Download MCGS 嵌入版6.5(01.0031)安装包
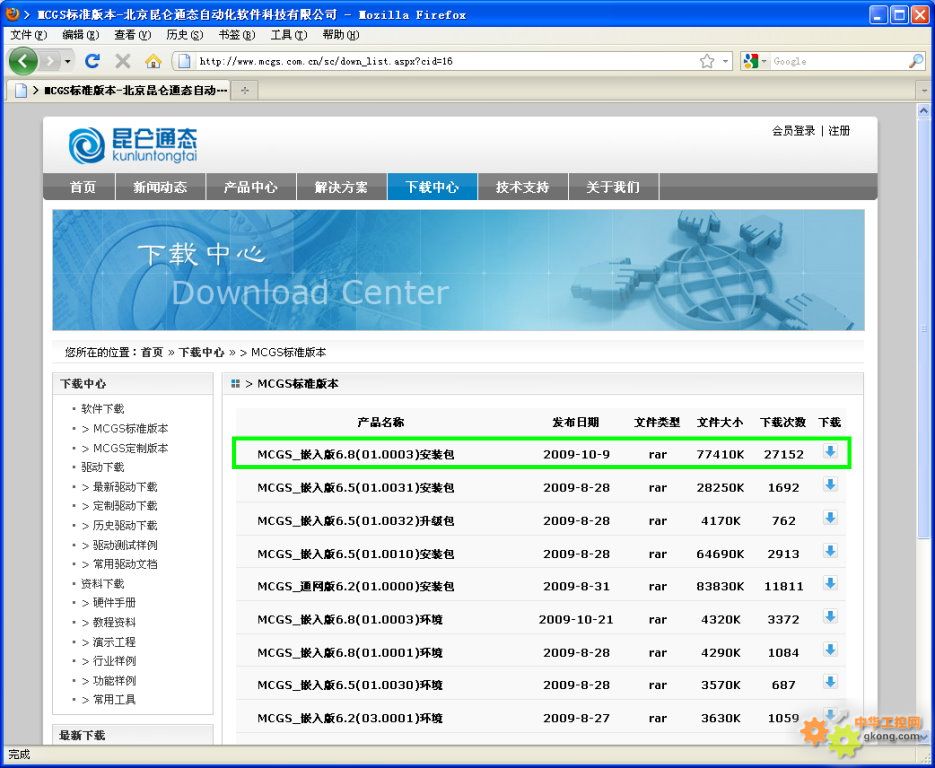 click(830, 485)
